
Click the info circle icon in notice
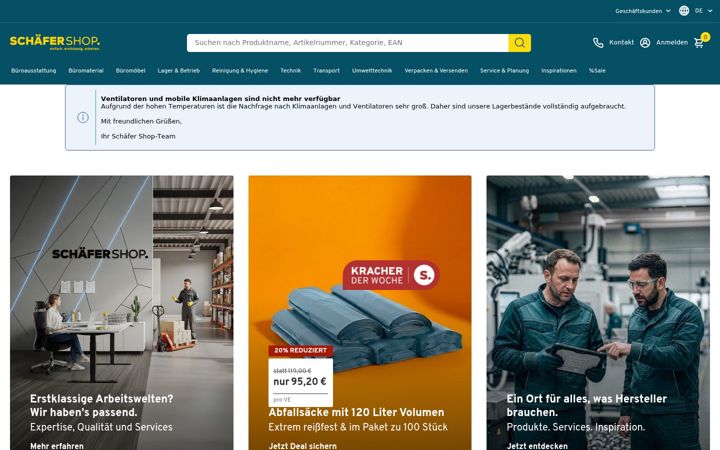(x=83, y=118)
